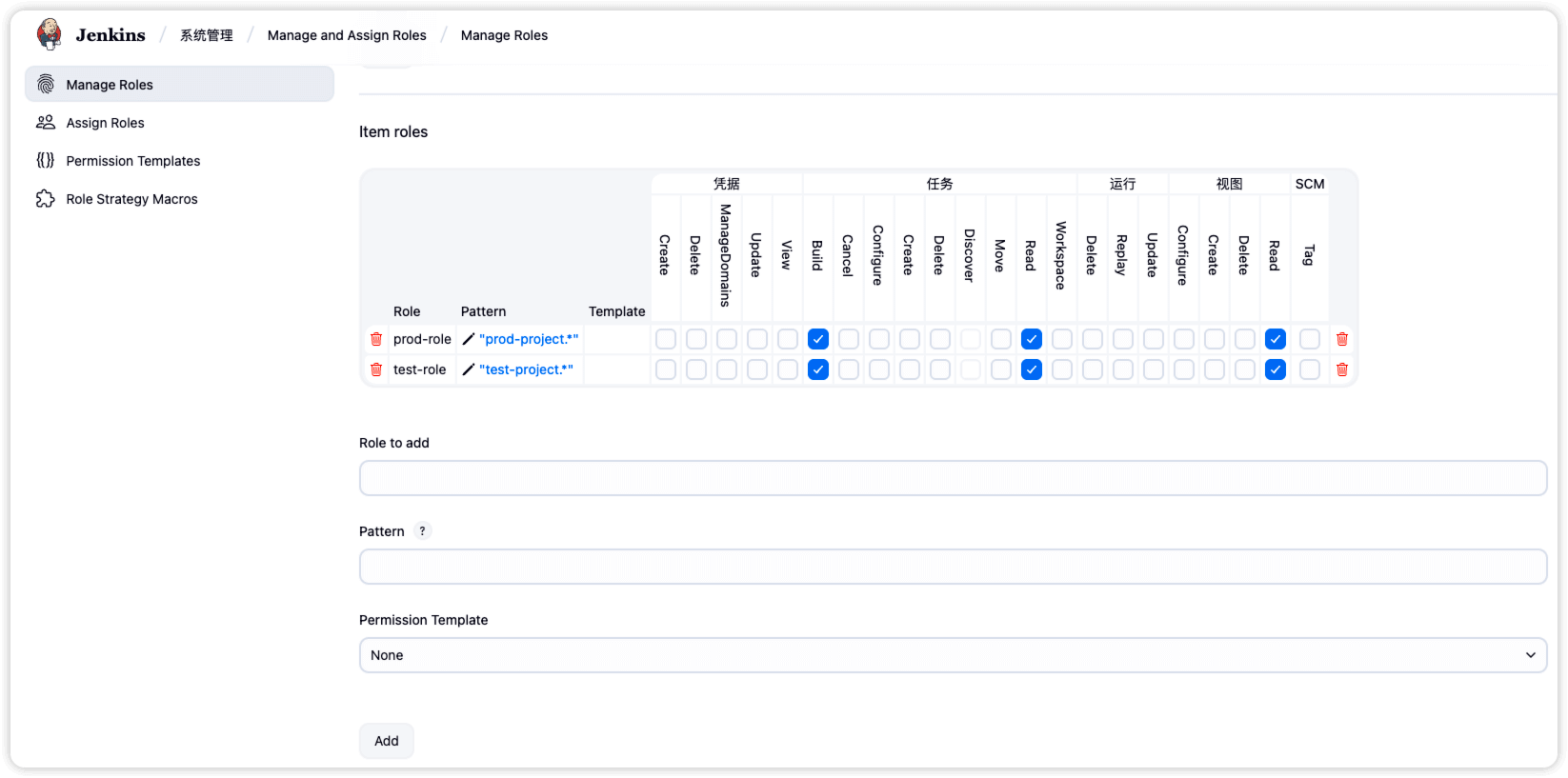Click the 凭据 group header
Screen dimensions: 1568x778
click(727, 184)
